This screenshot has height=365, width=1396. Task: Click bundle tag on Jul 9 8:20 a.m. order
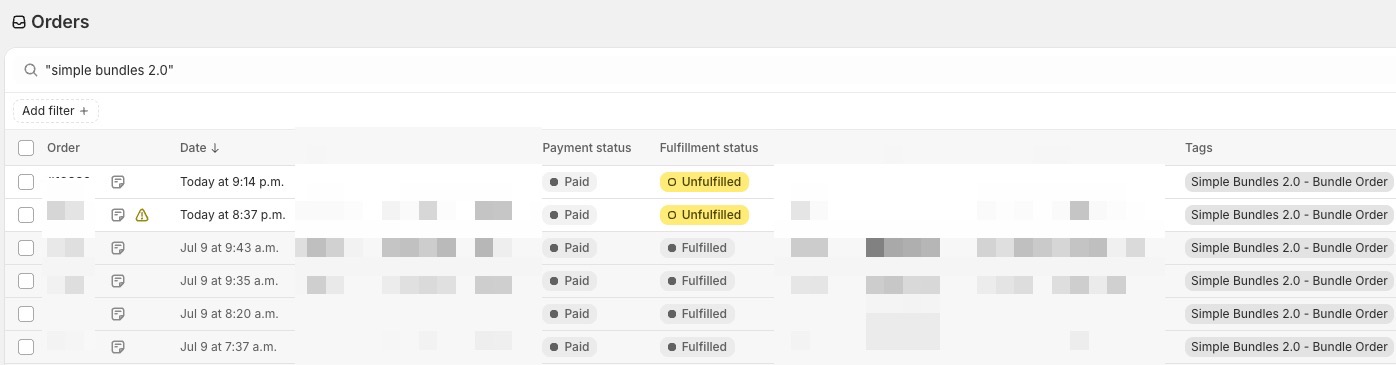[1289, 314]
